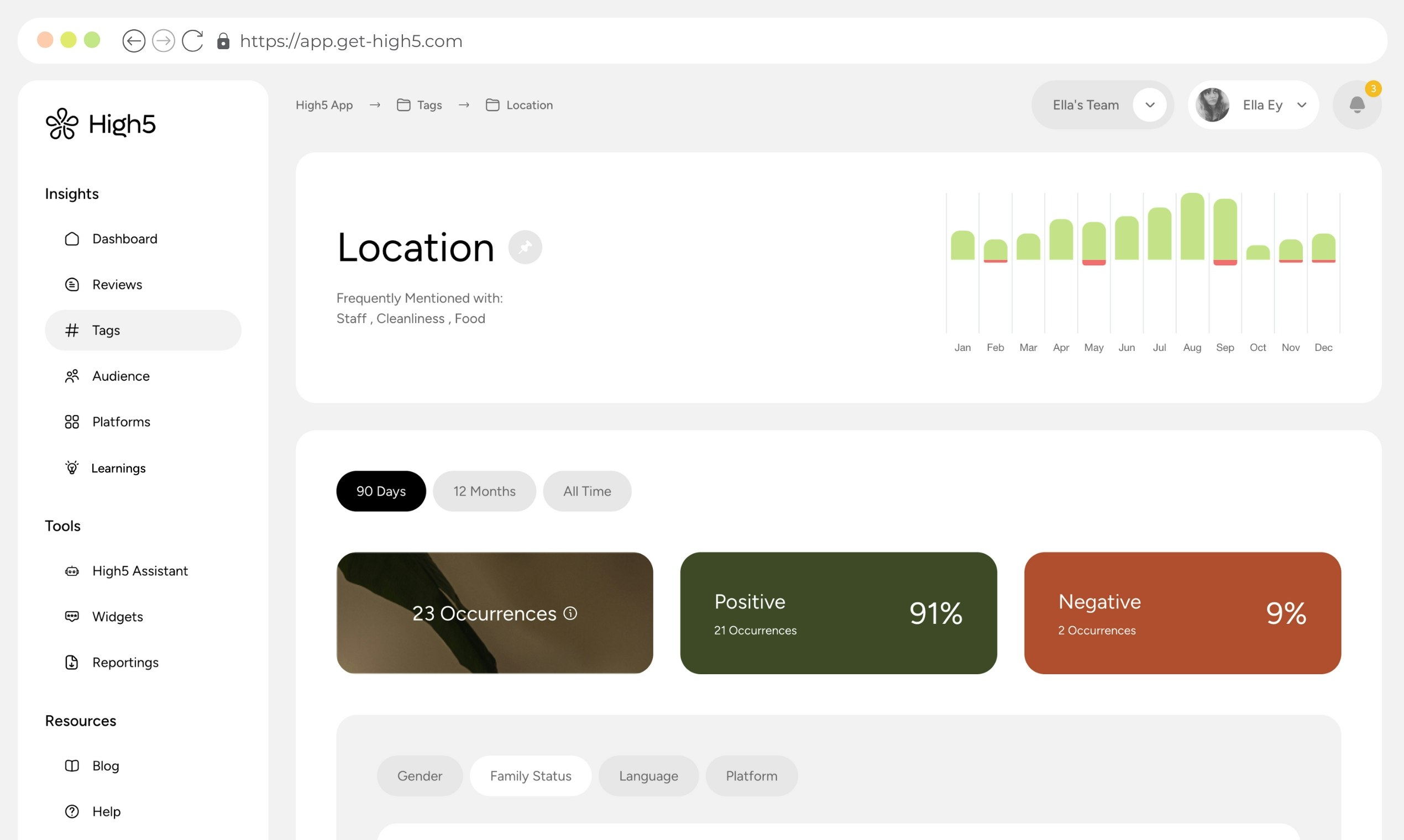The height and width of the screenshot is (840, 1404).
Task: Expand Ella's Team dropdown chevron
Action: 1149,104
